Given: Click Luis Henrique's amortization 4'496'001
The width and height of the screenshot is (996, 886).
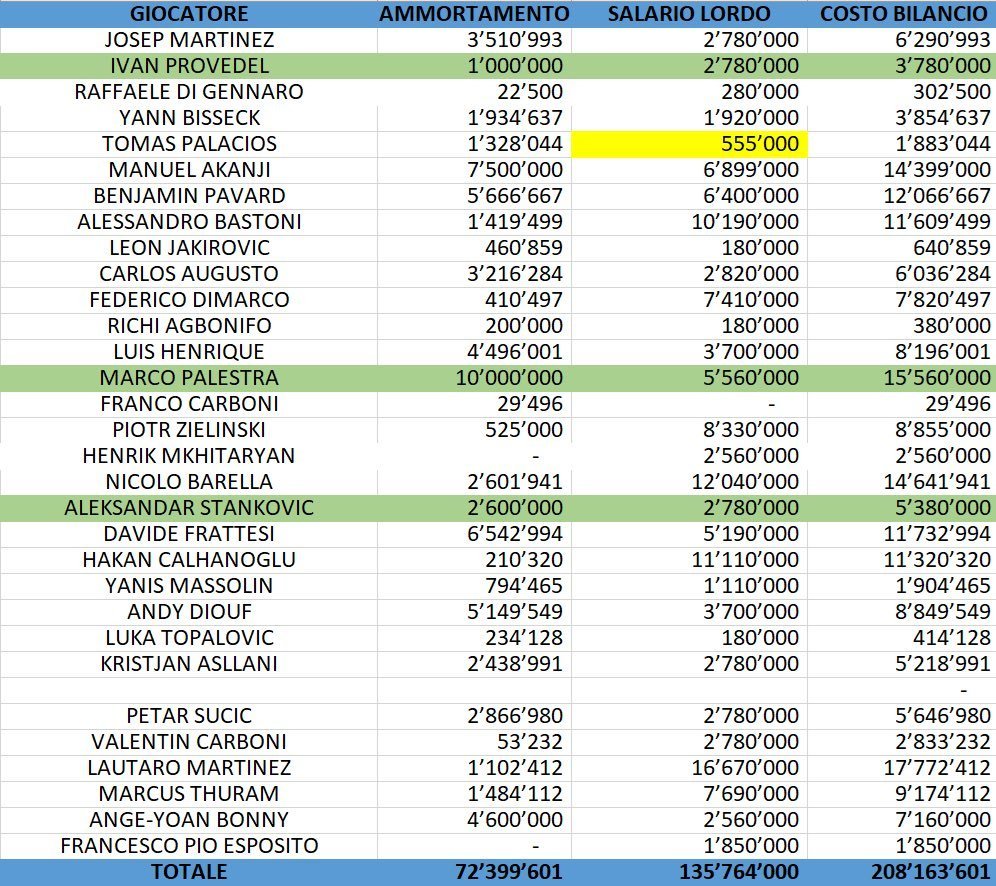Looking at the screenshot, I should pos(474,352).
